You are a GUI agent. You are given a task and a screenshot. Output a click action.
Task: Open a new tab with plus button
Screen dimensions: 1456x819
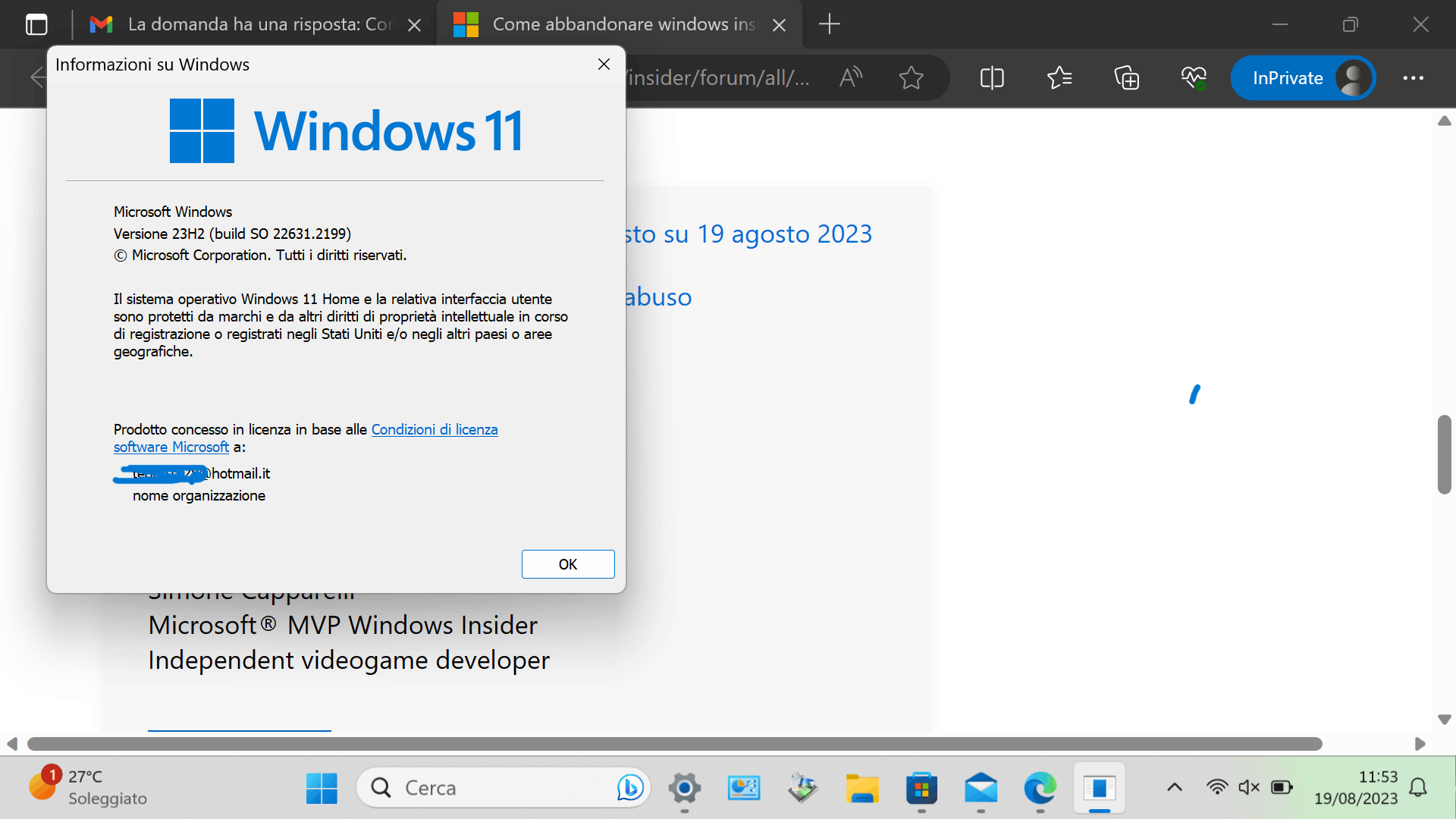(x=830, y=24)
